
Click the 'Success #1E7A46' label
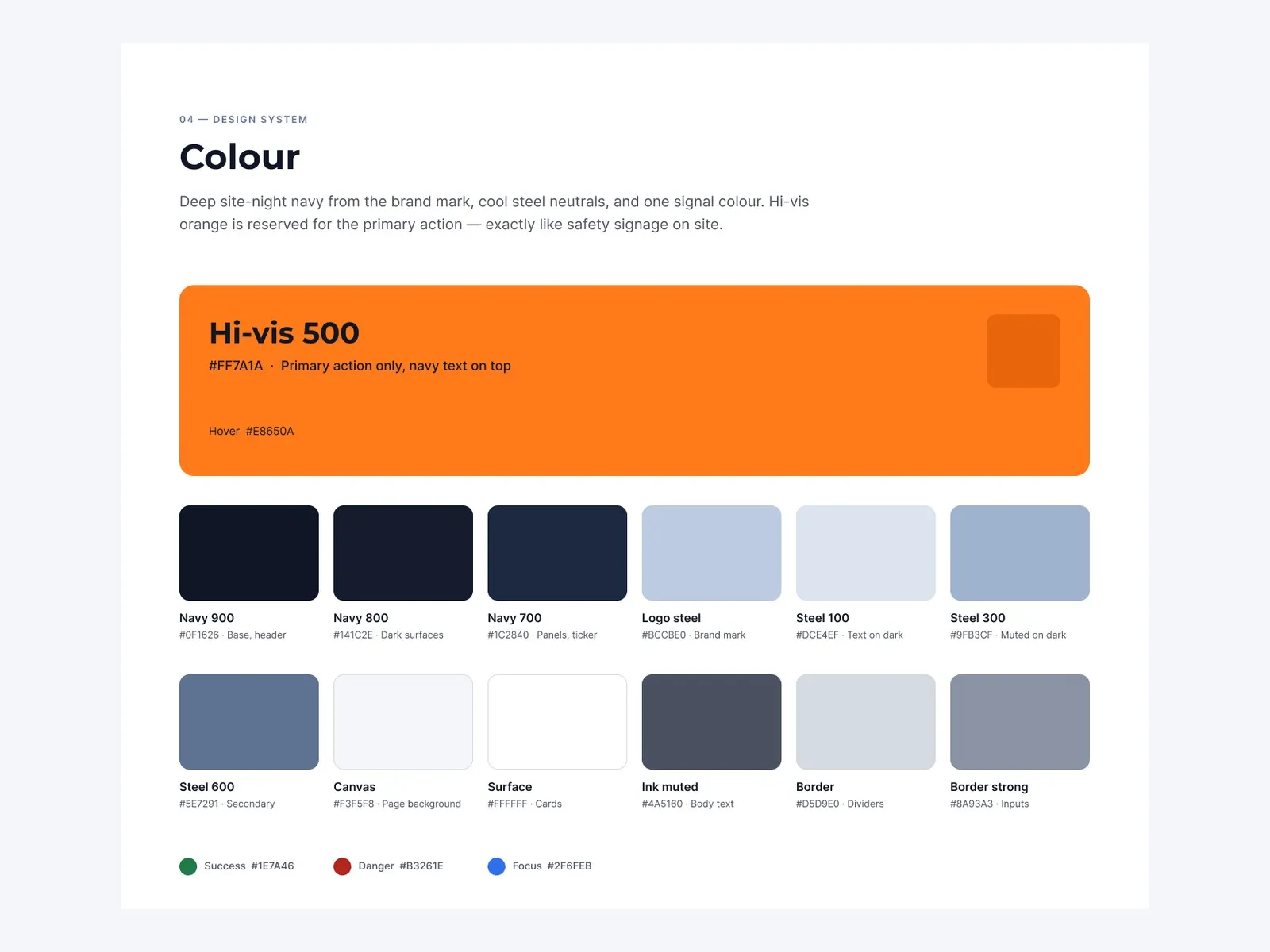pos(249,866)
